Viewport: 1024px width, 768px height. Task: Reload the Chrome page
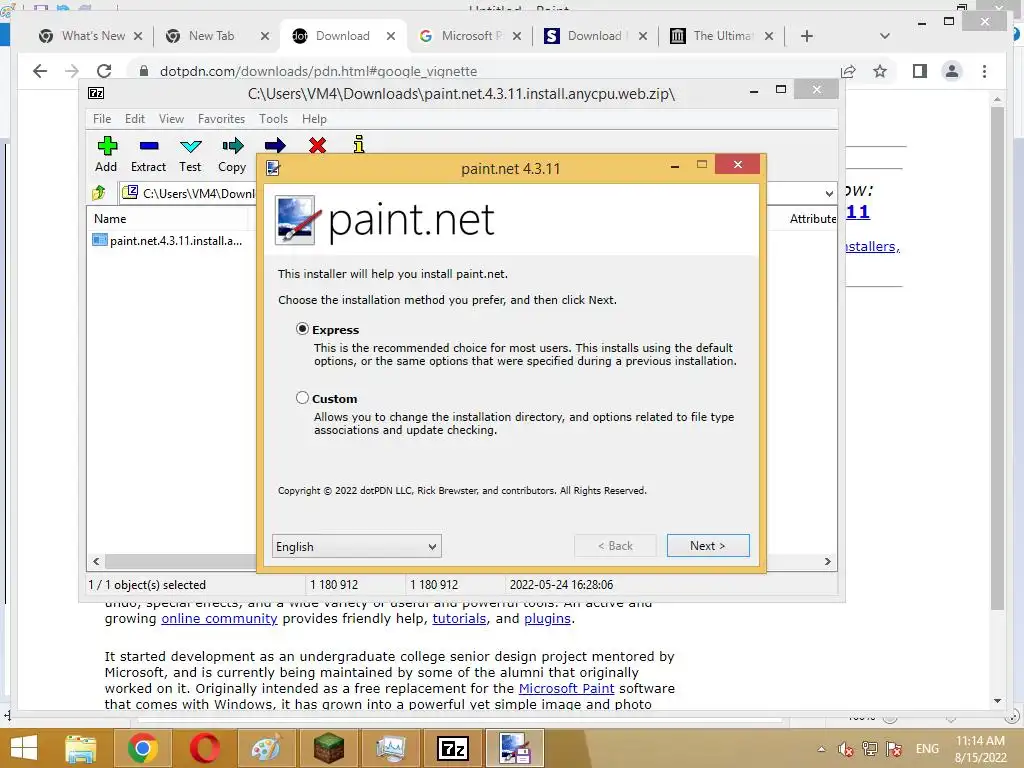point(104,71)
